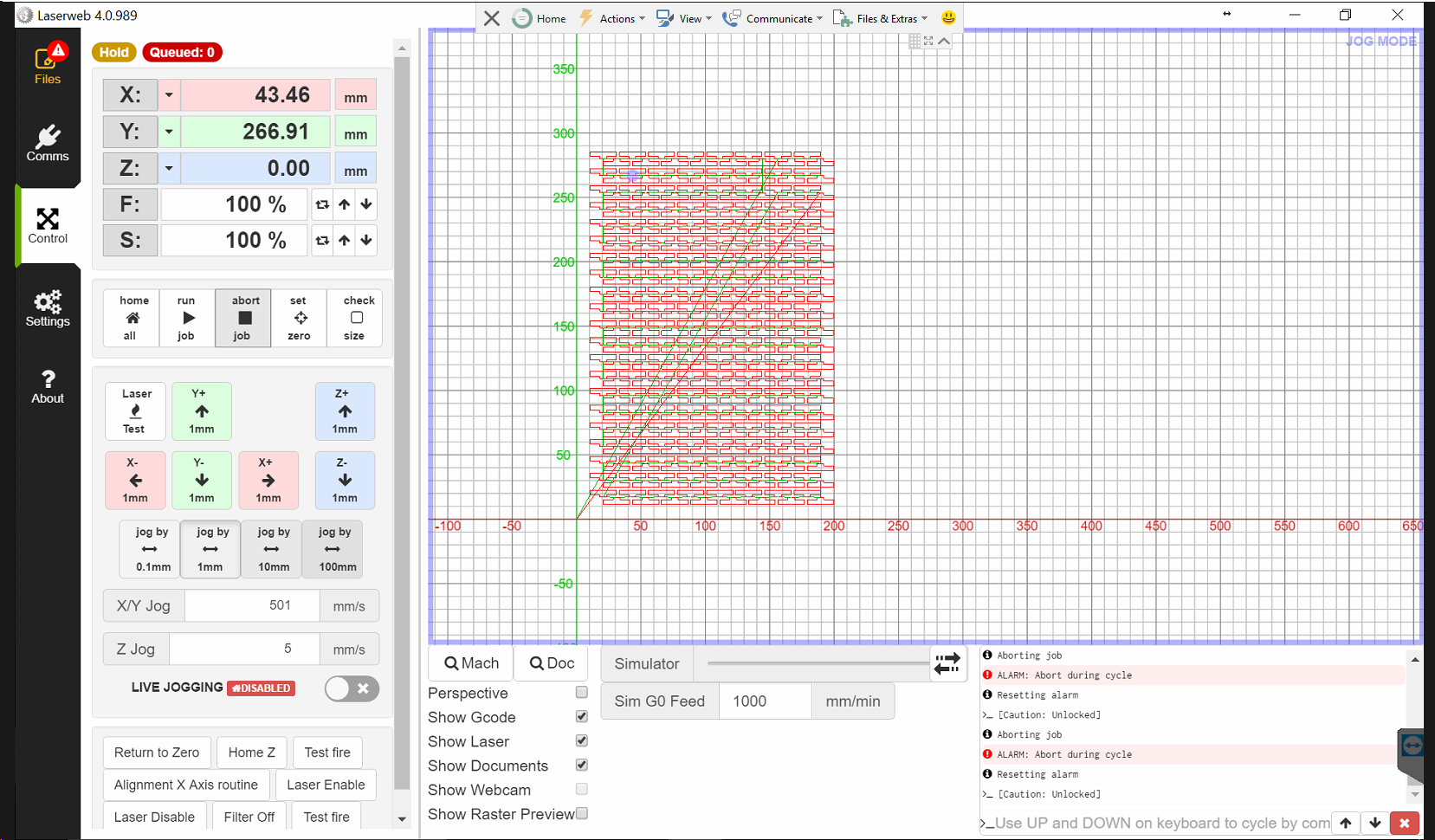Reset the feed override F percentage

click(x=322, y=204)
